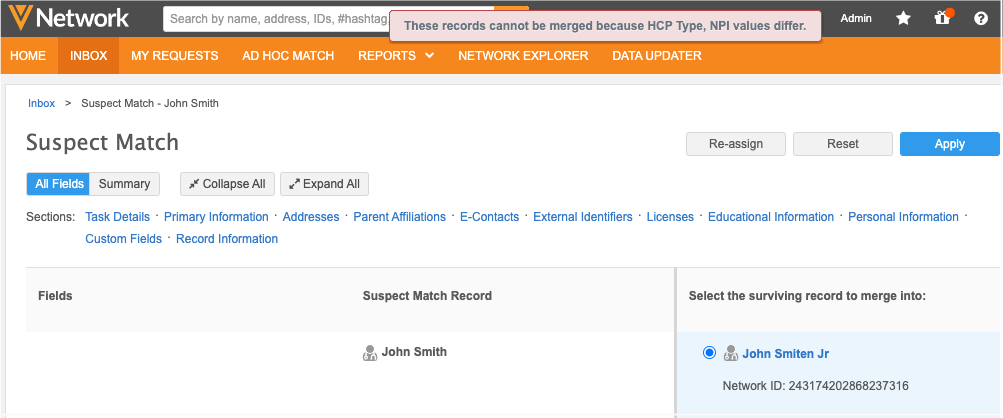The image size is (1003, 418).
Task: Open the favorites star icon
Action: [903, 18]
